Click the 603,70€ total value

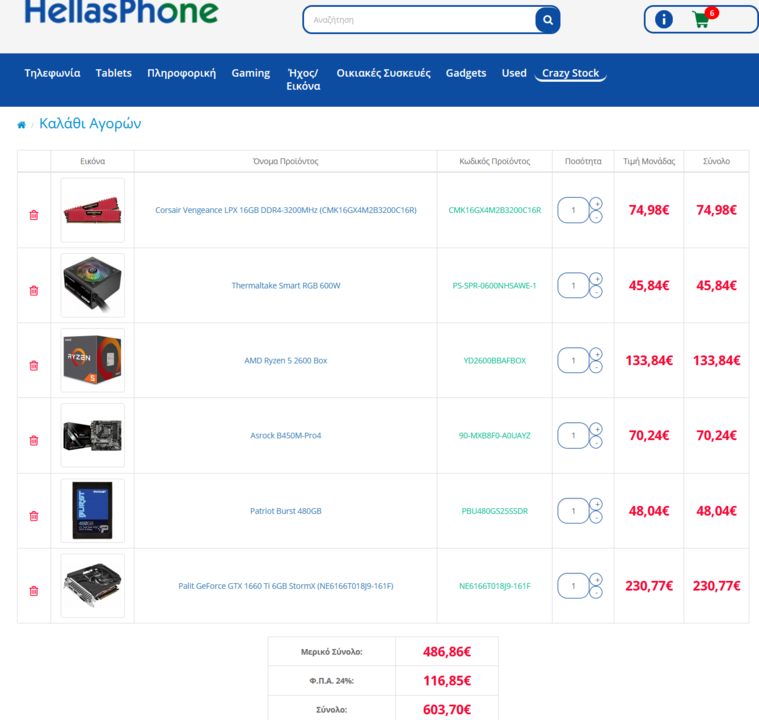tap(447, 710)
